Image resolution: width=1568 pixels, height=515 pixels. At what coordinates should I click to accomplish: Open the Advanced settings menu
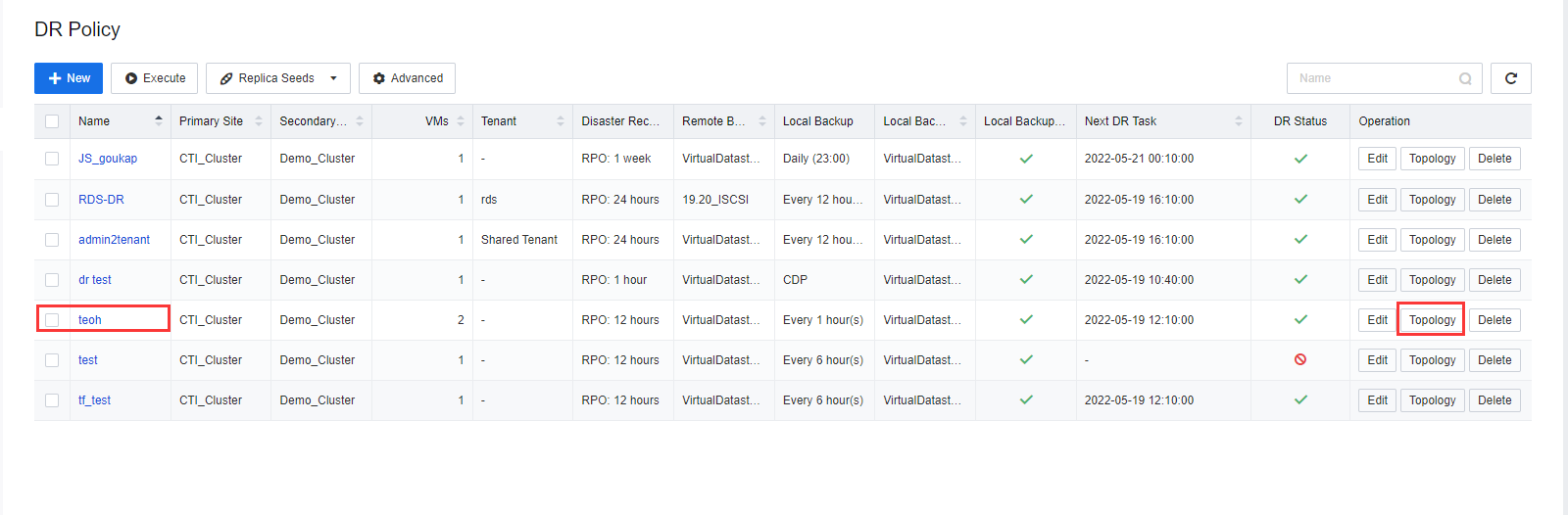(407, 78)
